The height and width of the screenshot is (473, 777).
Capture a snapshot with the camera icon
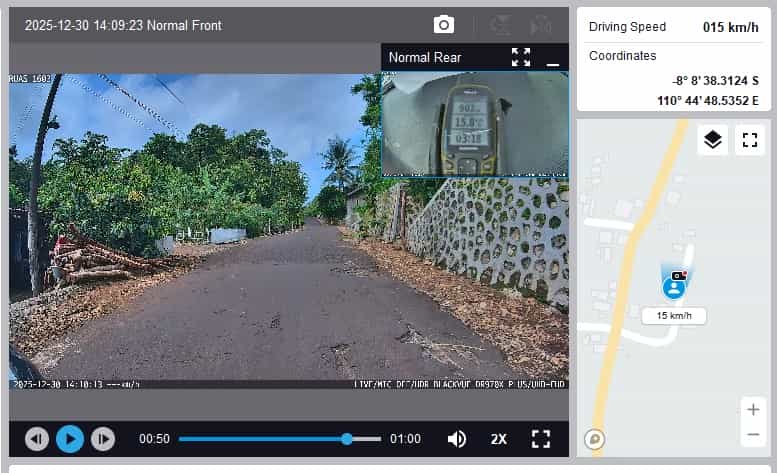click(444, 25)
